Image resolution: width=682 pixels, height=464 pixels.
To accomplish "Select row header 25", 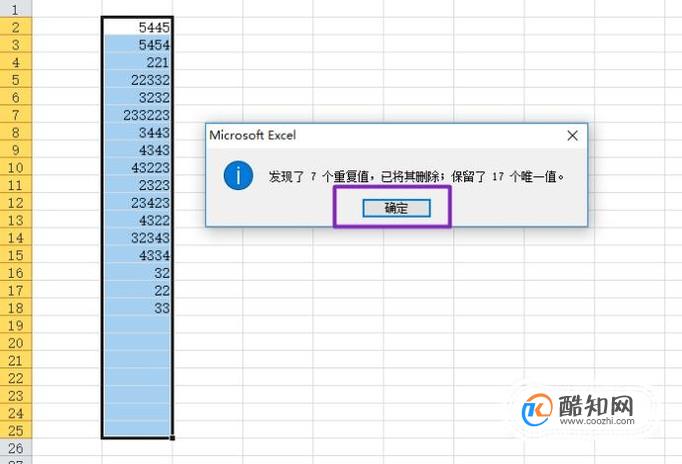I will click(x=16, y=431).
